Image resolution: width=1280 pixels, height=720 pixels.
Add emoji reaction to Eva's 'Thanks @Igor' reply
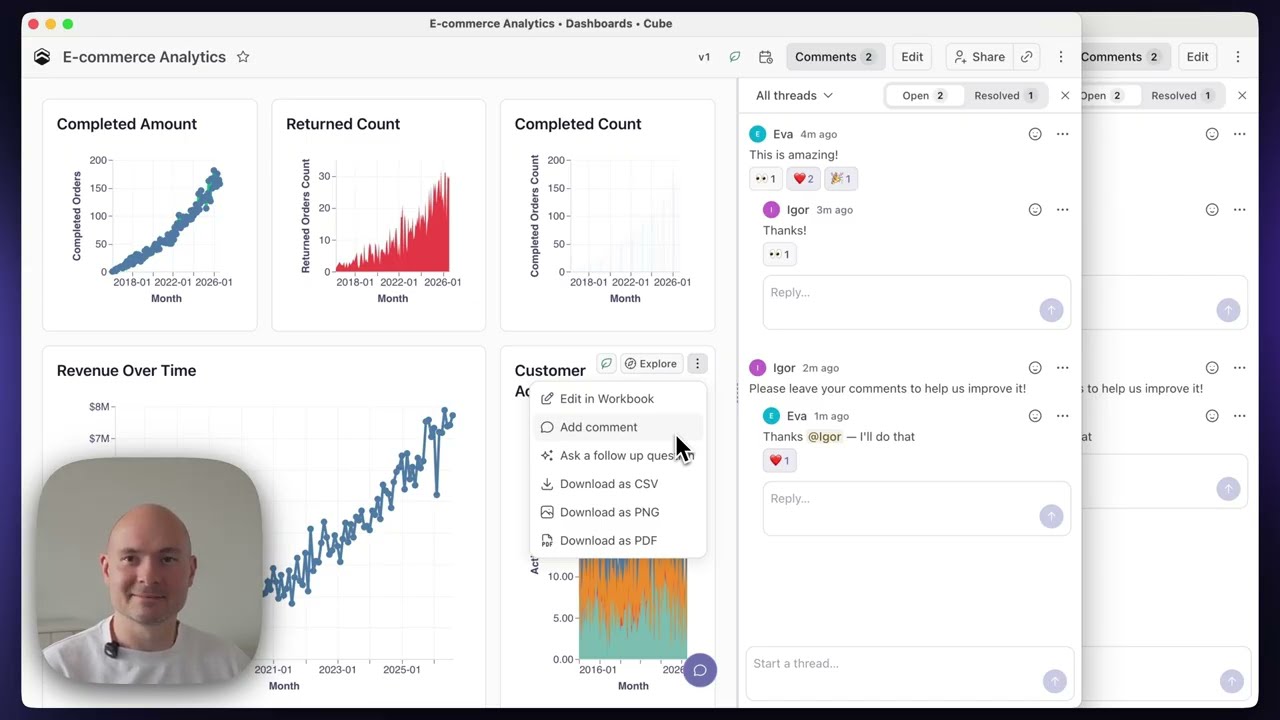(x=1035, y=416)
